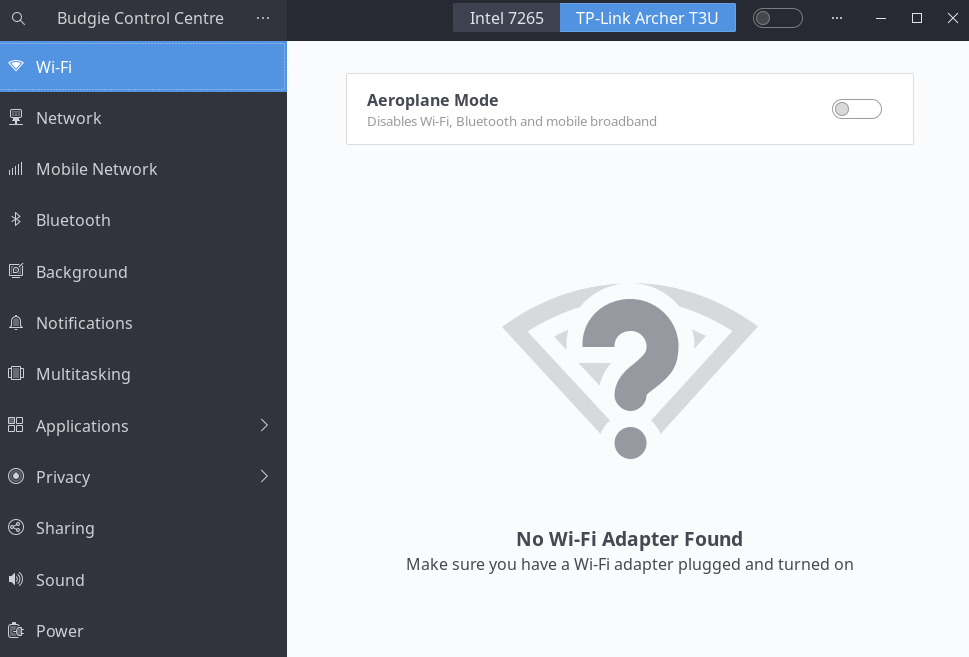
Task: Toggle the Wi-Fi switch in the header bar
Action: 777,18
